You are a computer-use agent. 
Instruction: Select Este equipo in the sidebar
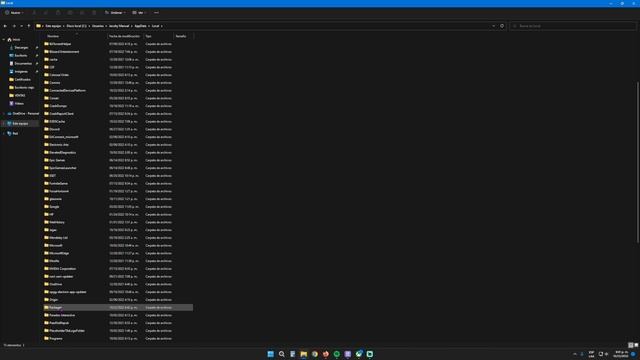[20, 123]
